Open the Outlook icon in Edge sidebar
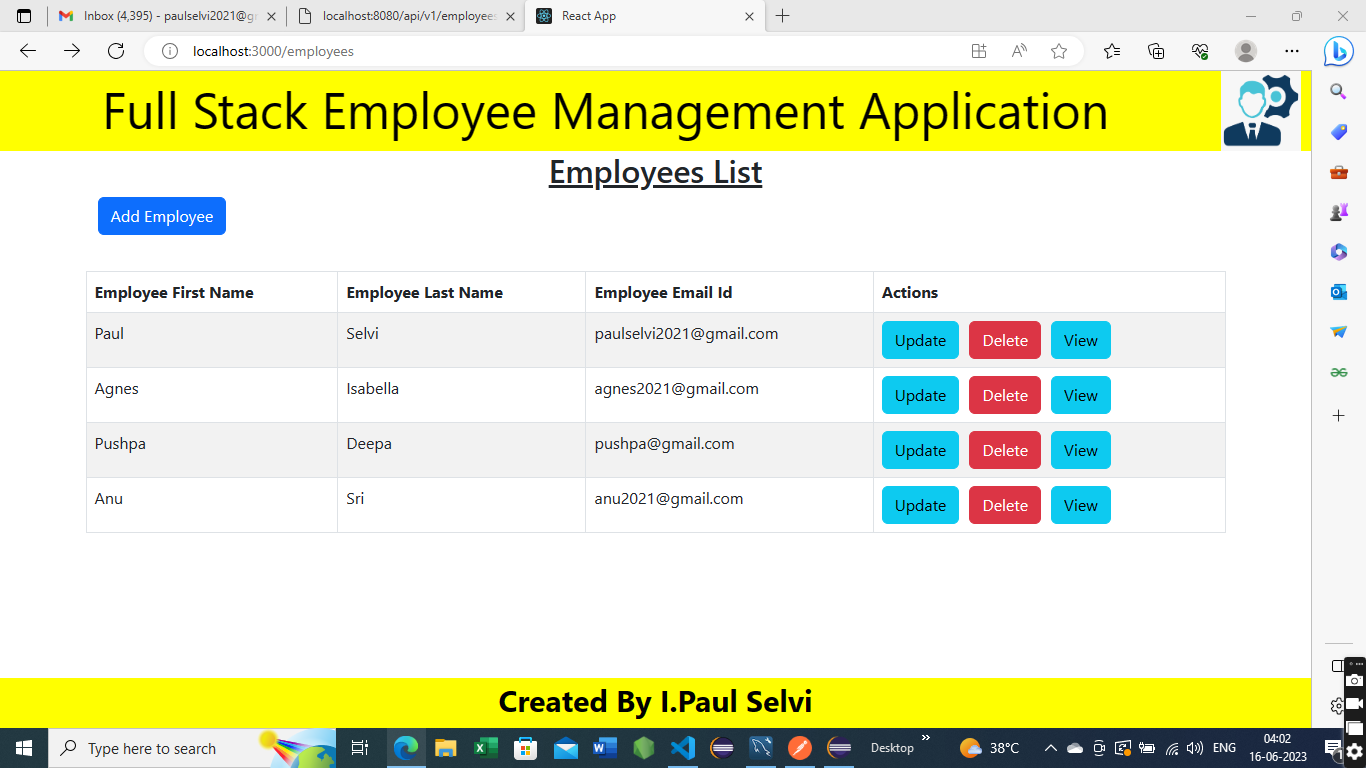The width and height of the screenshot is (1366, 768). tap(1338, 291)
